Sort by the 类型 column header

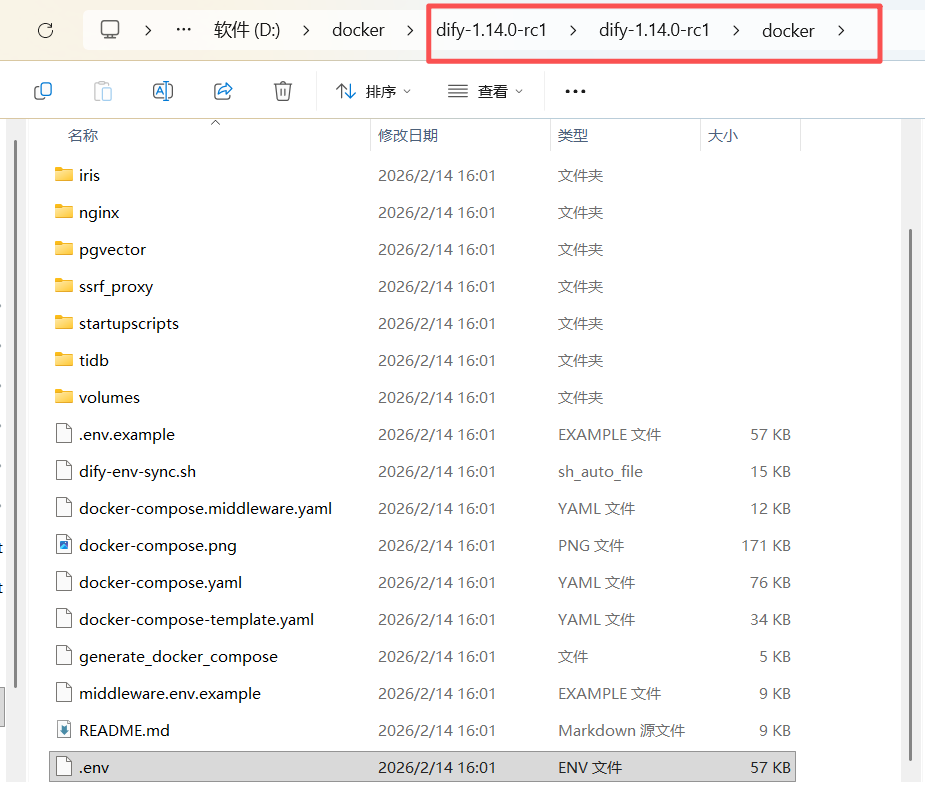[573, 136]
